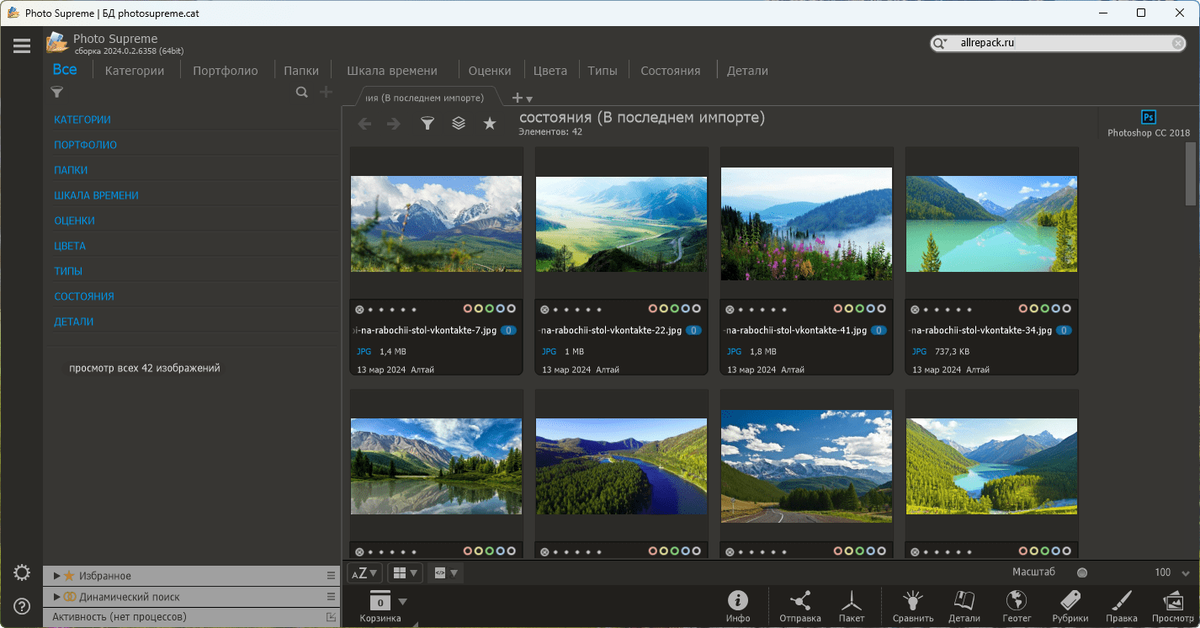Adjust the Масштаб zoom slider handle
The image size is (1200, 628).
1081,573
